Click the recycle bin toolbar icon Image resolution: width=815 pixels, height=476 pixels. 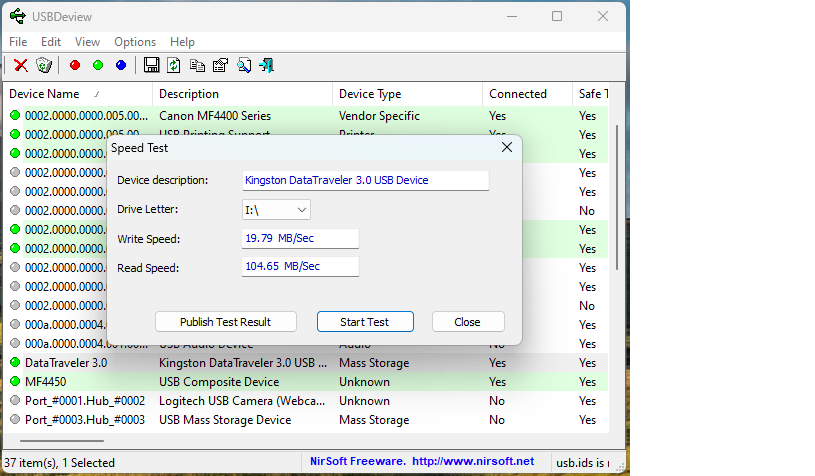(44, 65)
